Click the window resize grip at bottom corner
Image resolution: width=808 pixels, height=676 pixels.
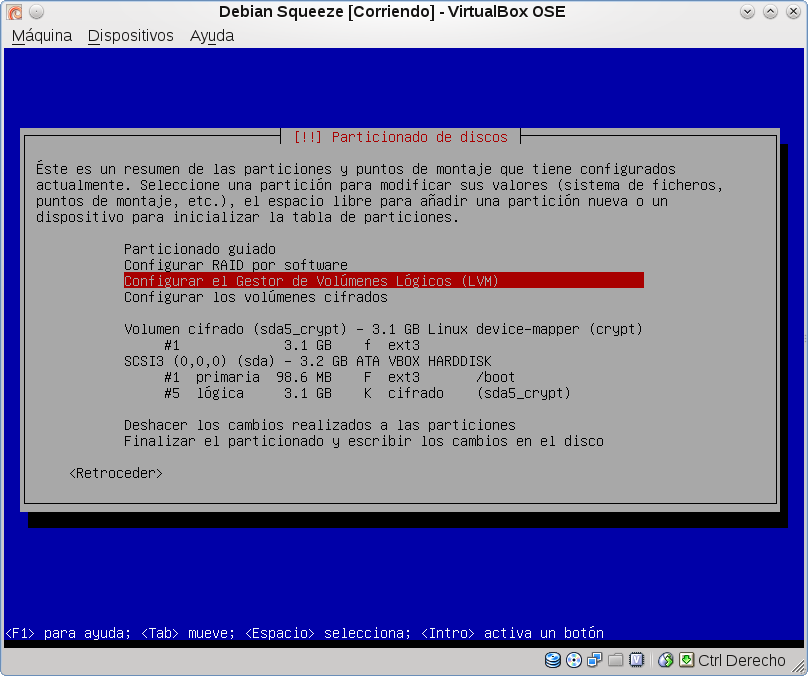click(x=798, y=666)
